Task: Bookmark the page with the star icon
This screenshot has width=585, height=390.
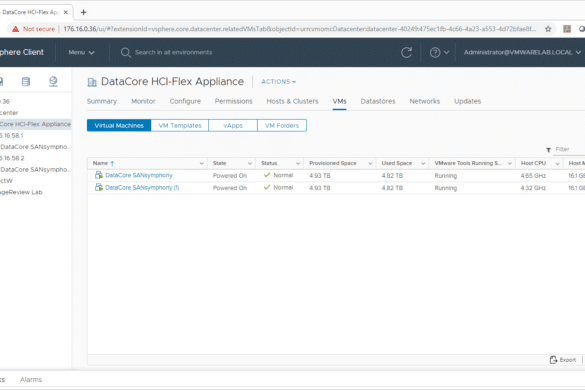Action: 548,29
